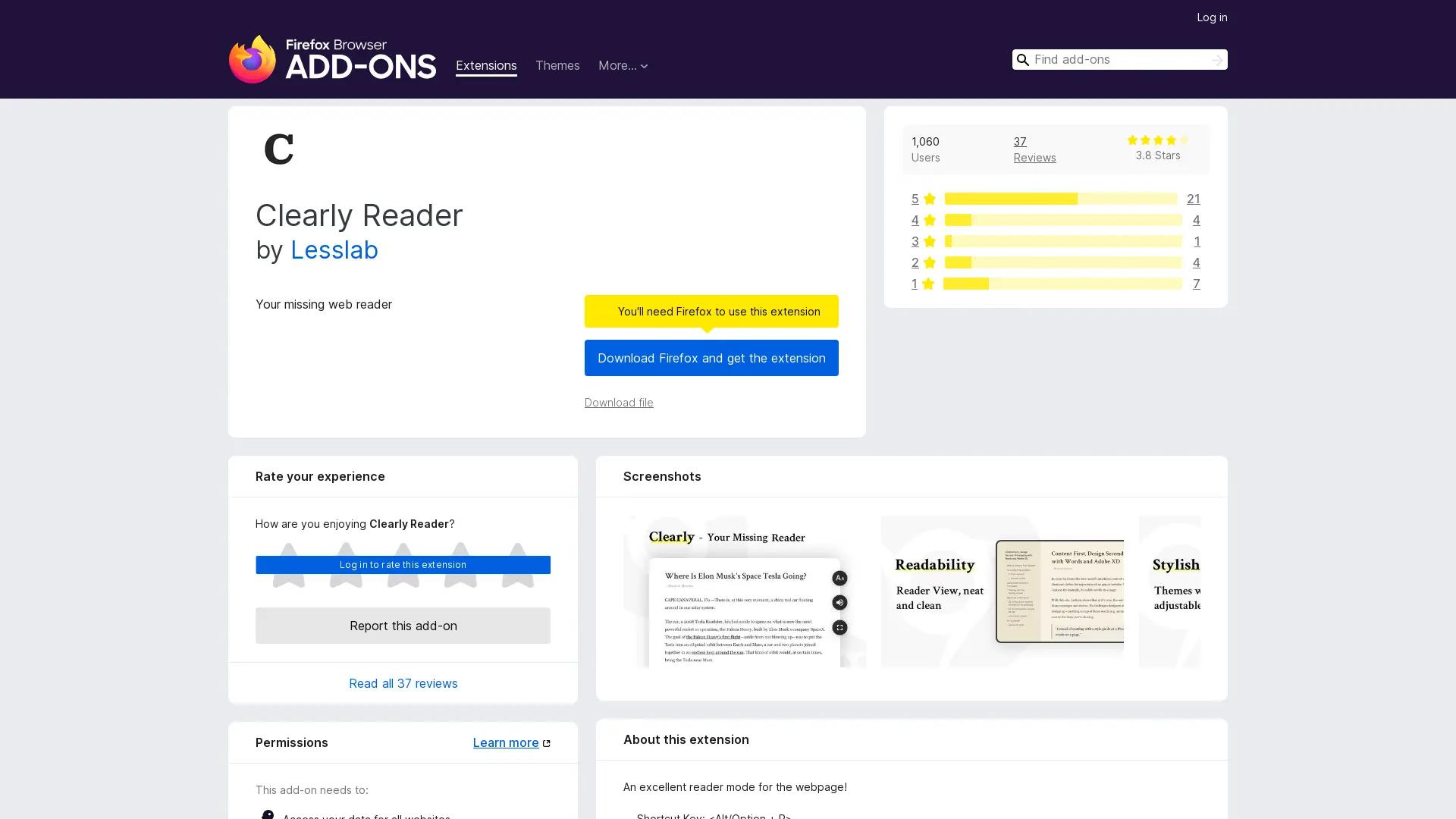The width and height of the screenshot is (1456, 819).
Task: Click the star icon beside the 5-star row
Action: tap(928, 199)
